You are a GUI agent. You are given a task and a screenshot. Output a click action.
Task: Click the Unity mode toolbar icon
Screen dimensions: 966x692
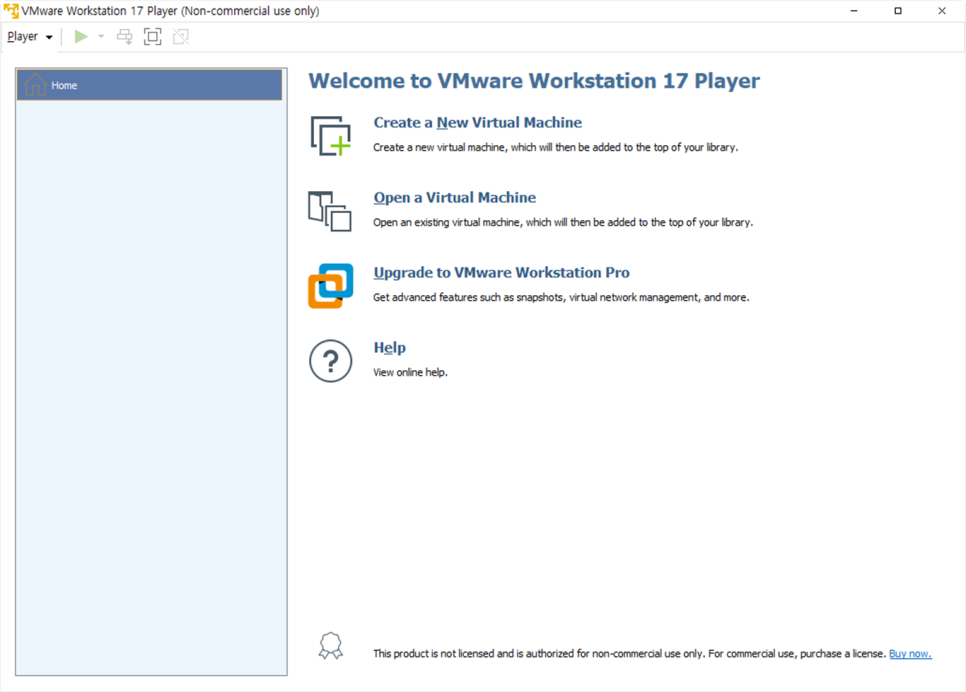181,37
